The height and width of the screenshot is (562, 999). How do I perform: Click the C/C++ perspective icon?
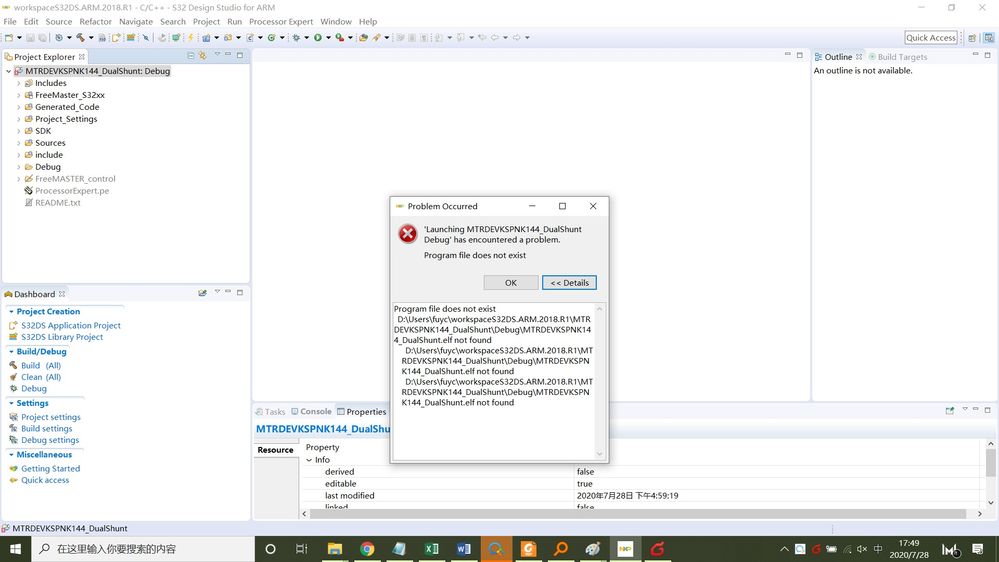tap(989, 38)
